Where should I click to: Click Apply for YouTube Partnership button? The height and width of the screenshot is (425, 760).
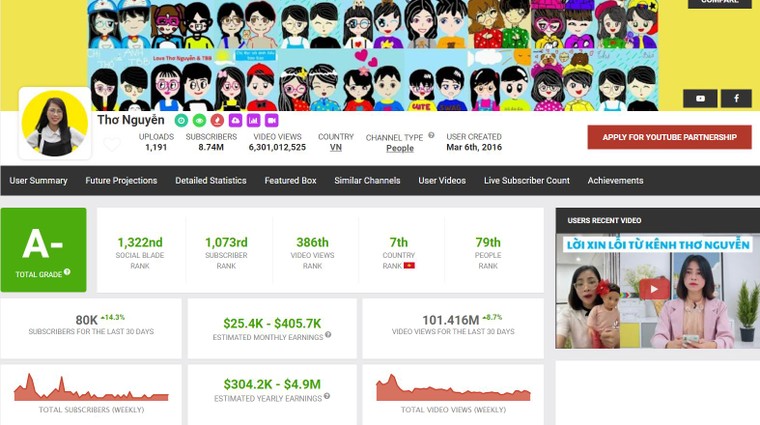[x=669, y=137]
